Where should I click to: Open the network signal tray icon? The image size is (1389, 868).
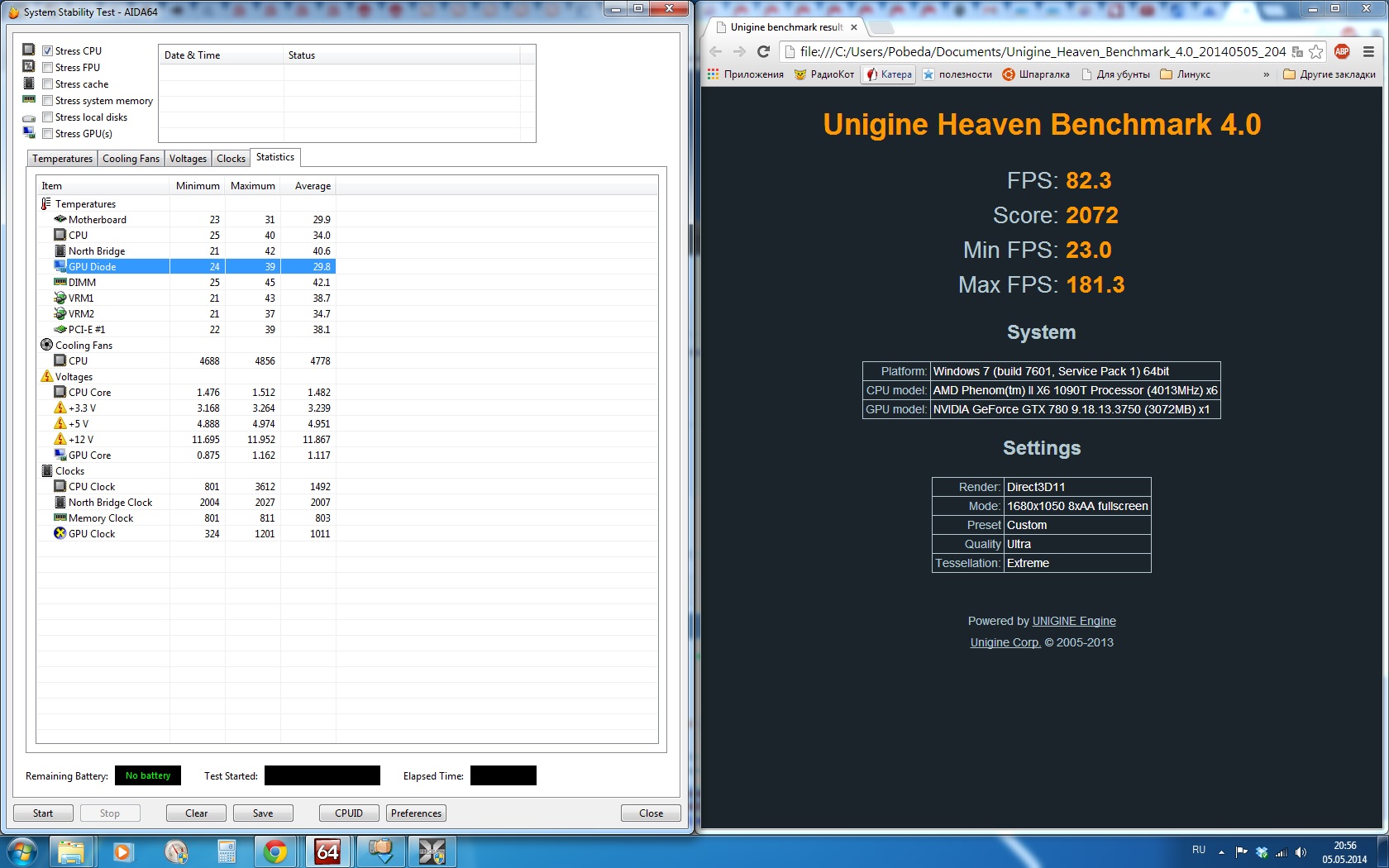click(x=1282, y=851)
